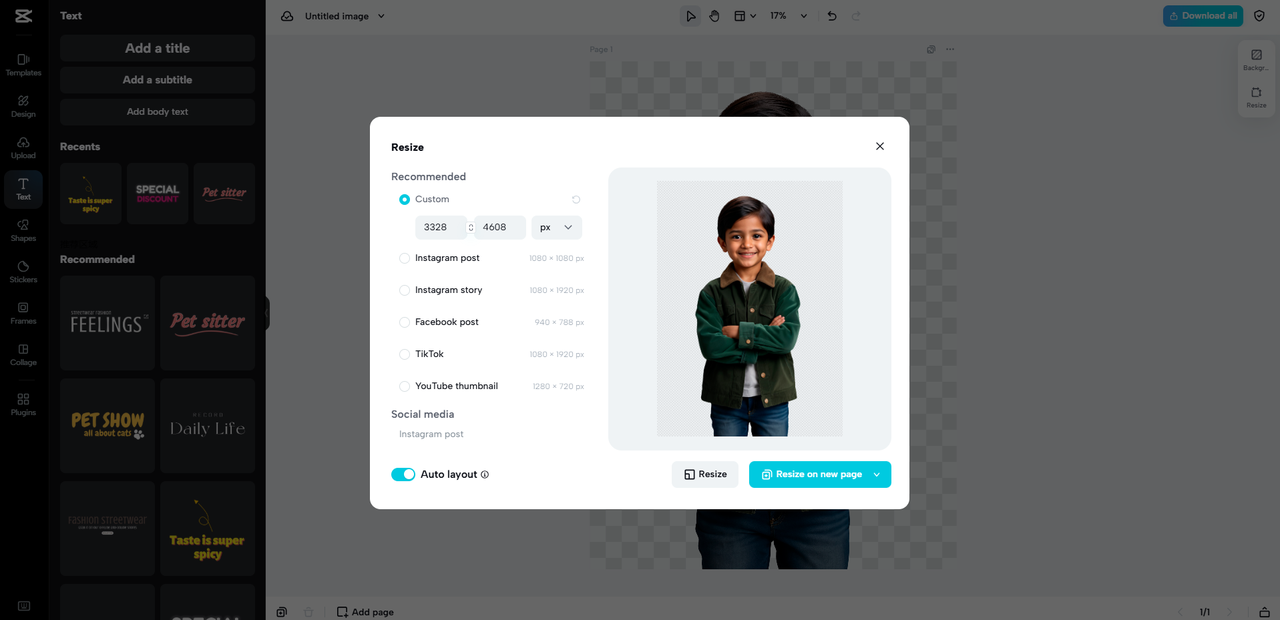Image resolution: width=1280 pixels, height=620 pixels.
Task: Select the recommended Pet sitter text template
Action: click(x=208, y=323)
